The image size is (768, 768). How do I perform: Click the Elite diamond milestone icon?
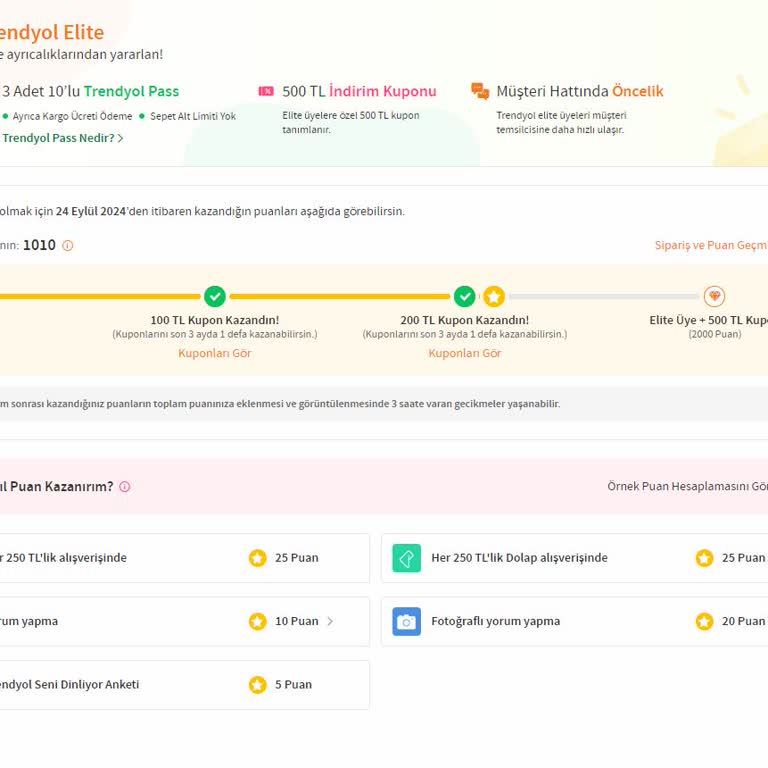coord(714,296)
